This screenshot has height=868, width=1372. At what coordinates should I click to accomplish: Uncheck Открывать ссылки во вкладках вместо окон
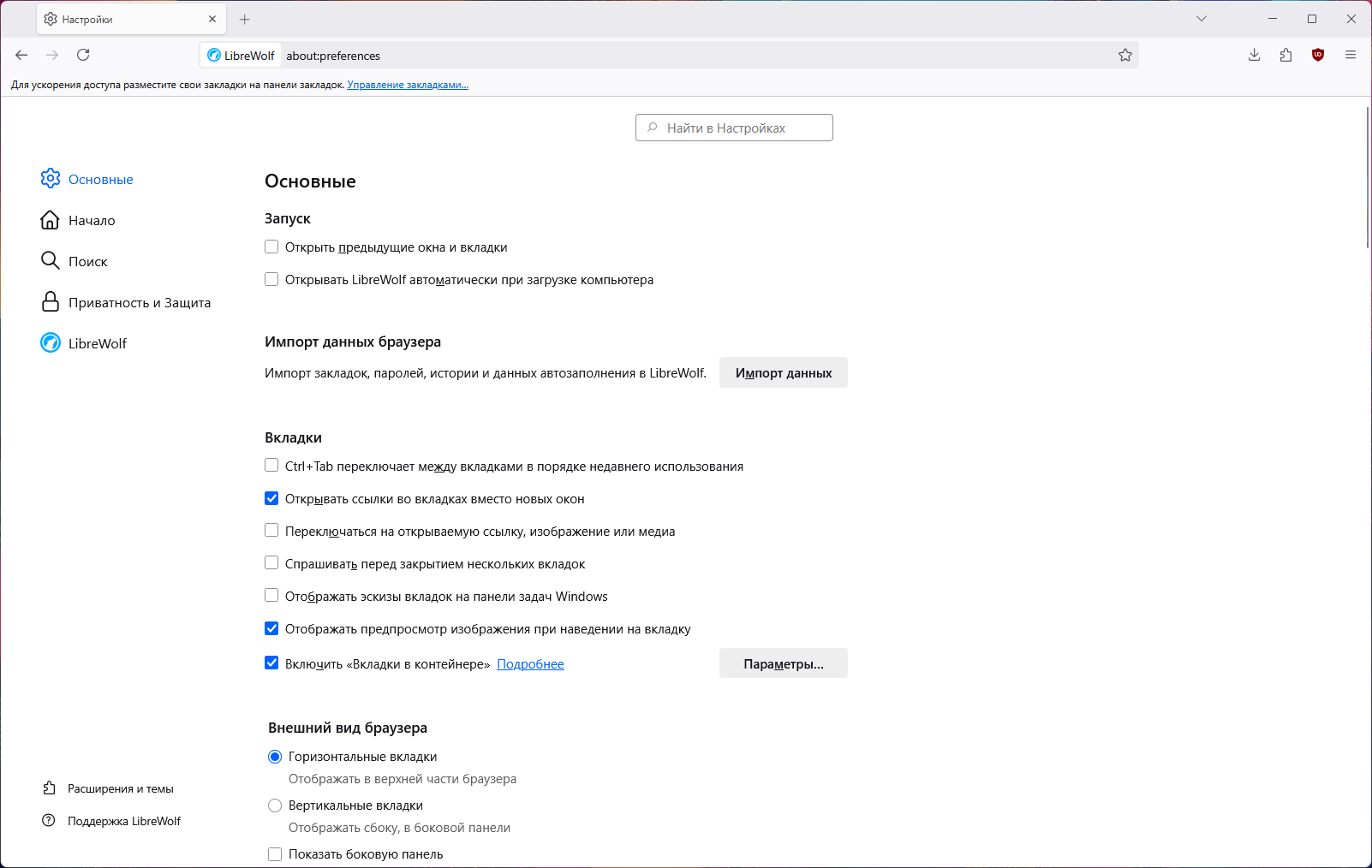click(x=271, y=498)
